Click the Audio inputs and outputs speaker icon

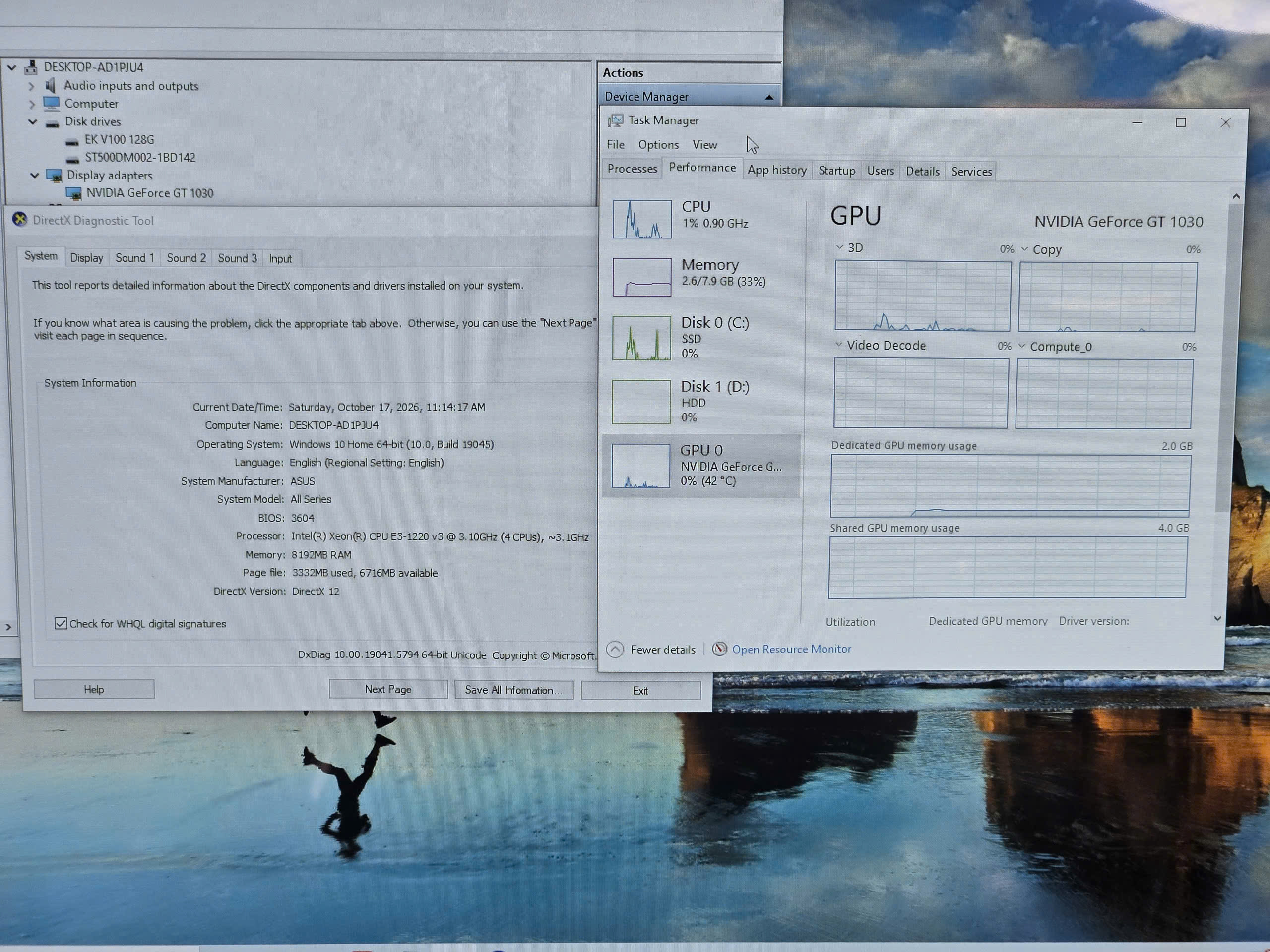point(51,85)
